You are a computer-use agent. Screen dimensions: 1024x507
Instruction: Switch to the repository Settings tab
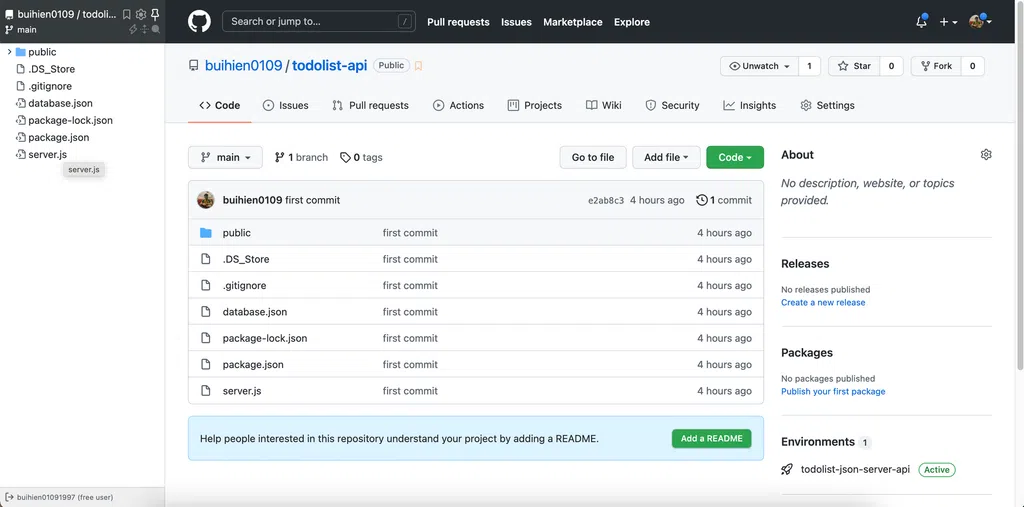coord(827,105)
